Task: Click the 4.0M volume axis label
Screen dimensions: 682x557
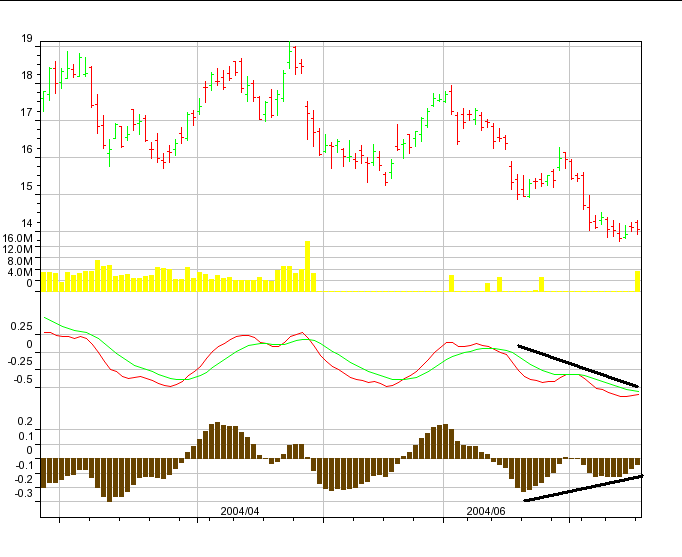Action: click(23, 272)
